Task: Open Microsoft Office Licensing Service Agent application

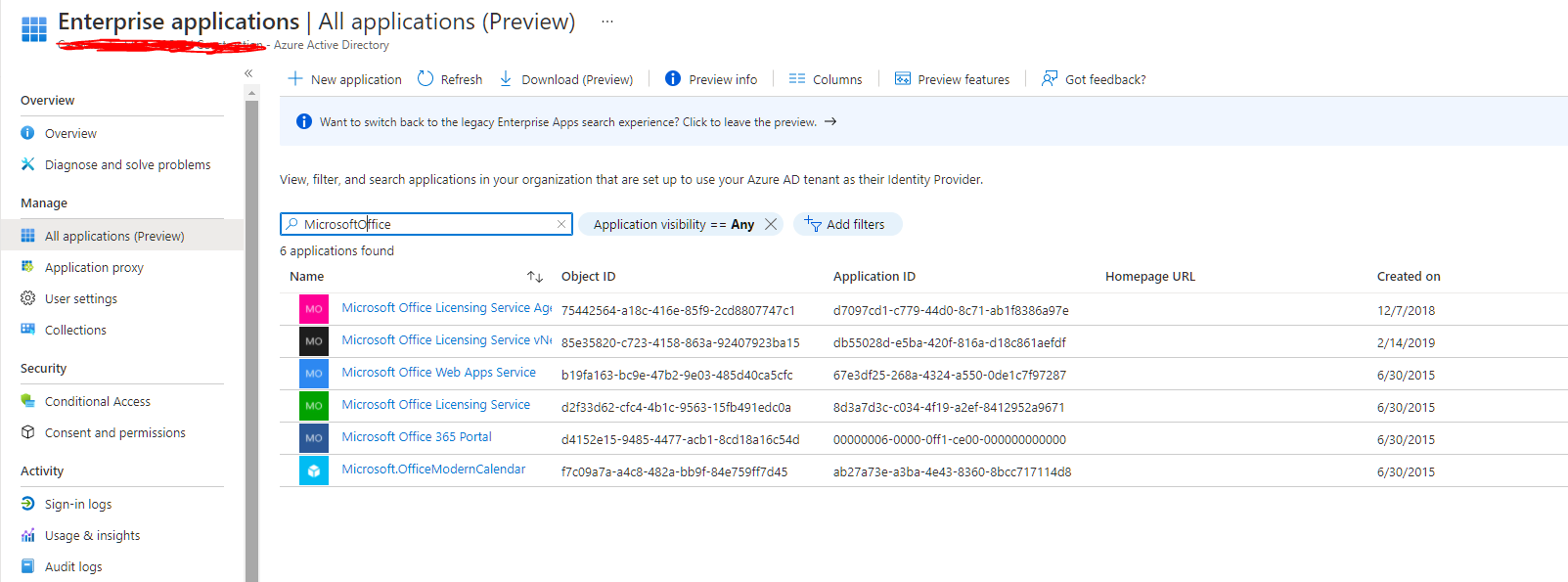Action: click(447, 308)
